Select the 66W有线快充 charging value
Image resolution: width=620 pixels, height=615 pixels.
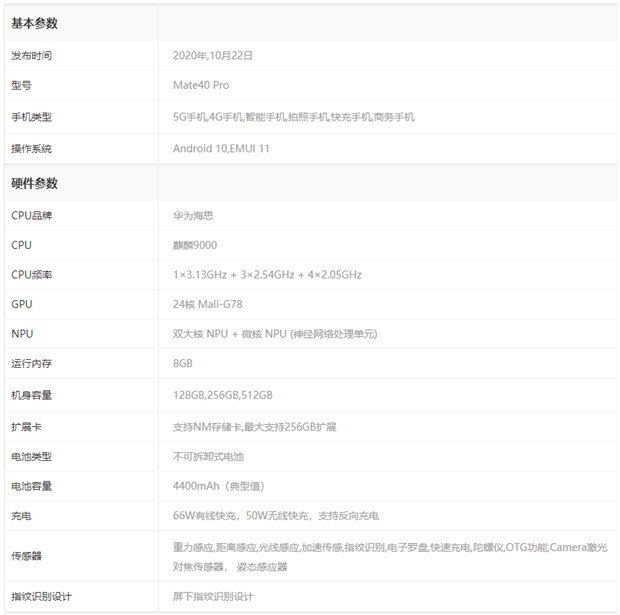[x=276, y=516]
